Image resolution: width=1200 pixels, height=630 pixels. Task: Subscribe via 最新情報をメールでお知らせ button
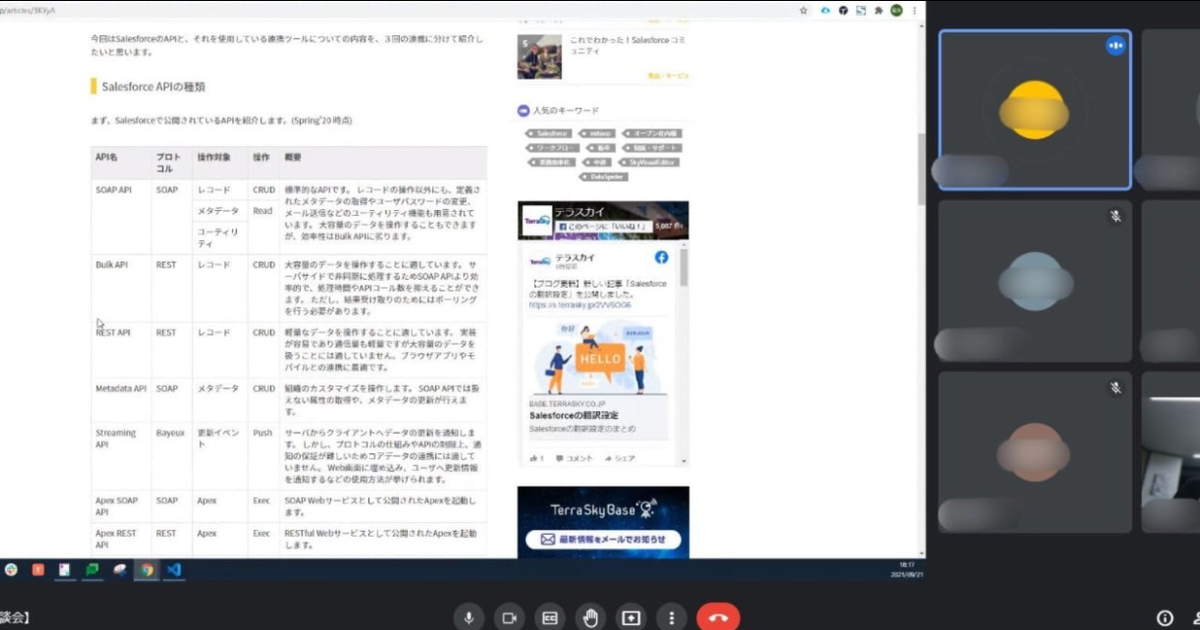pyautogui.click(x=603, y=539)
